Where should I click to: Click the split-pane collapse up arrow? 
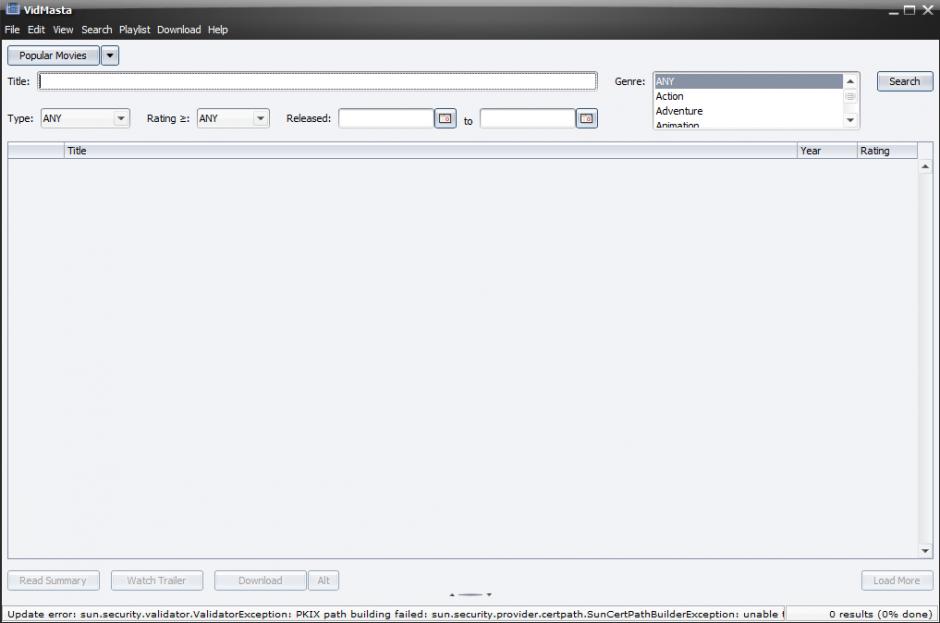click(452, 595)
